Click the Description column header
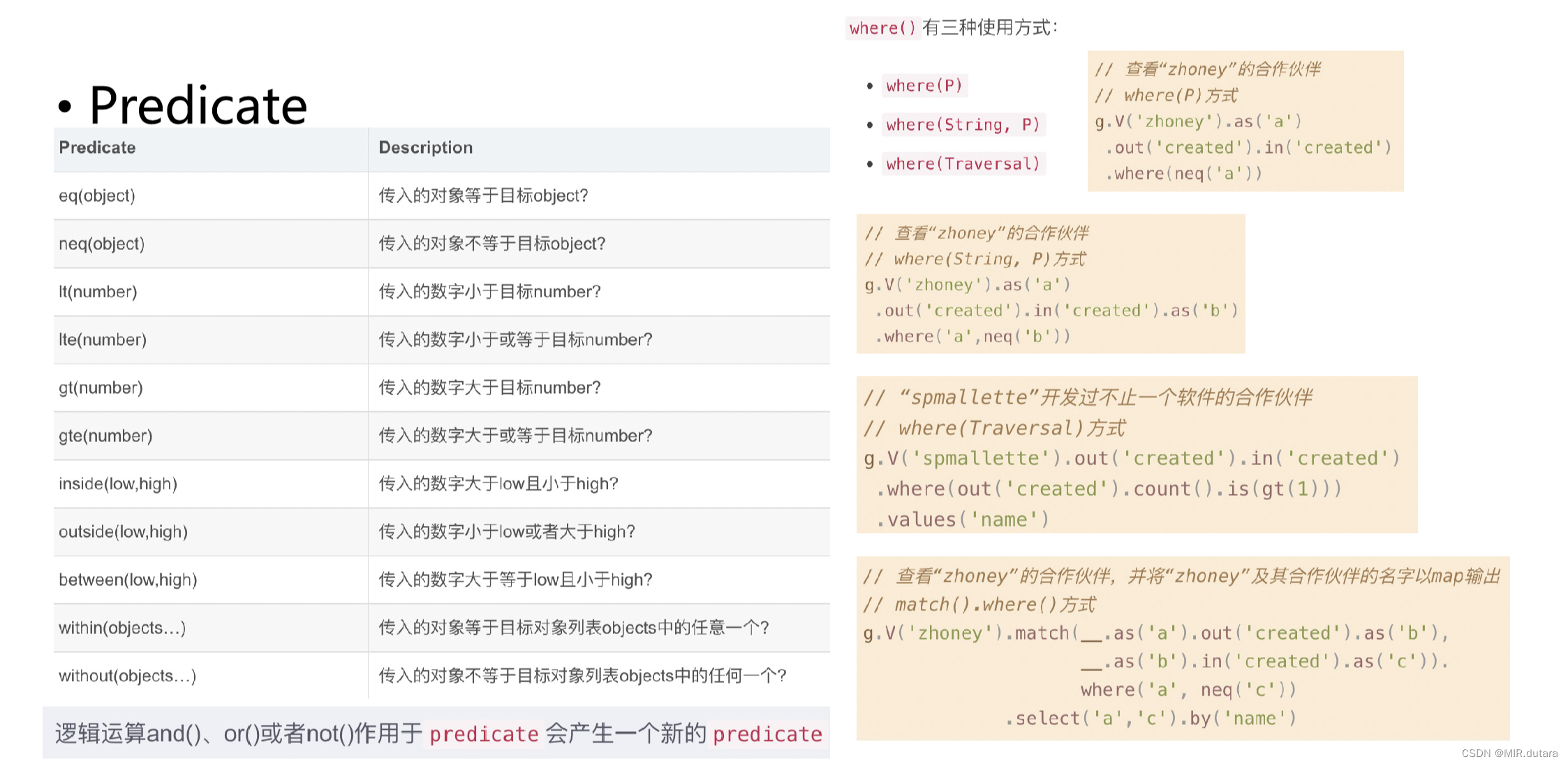Viewport: 1568px width, 764px height. click(425, 147)
